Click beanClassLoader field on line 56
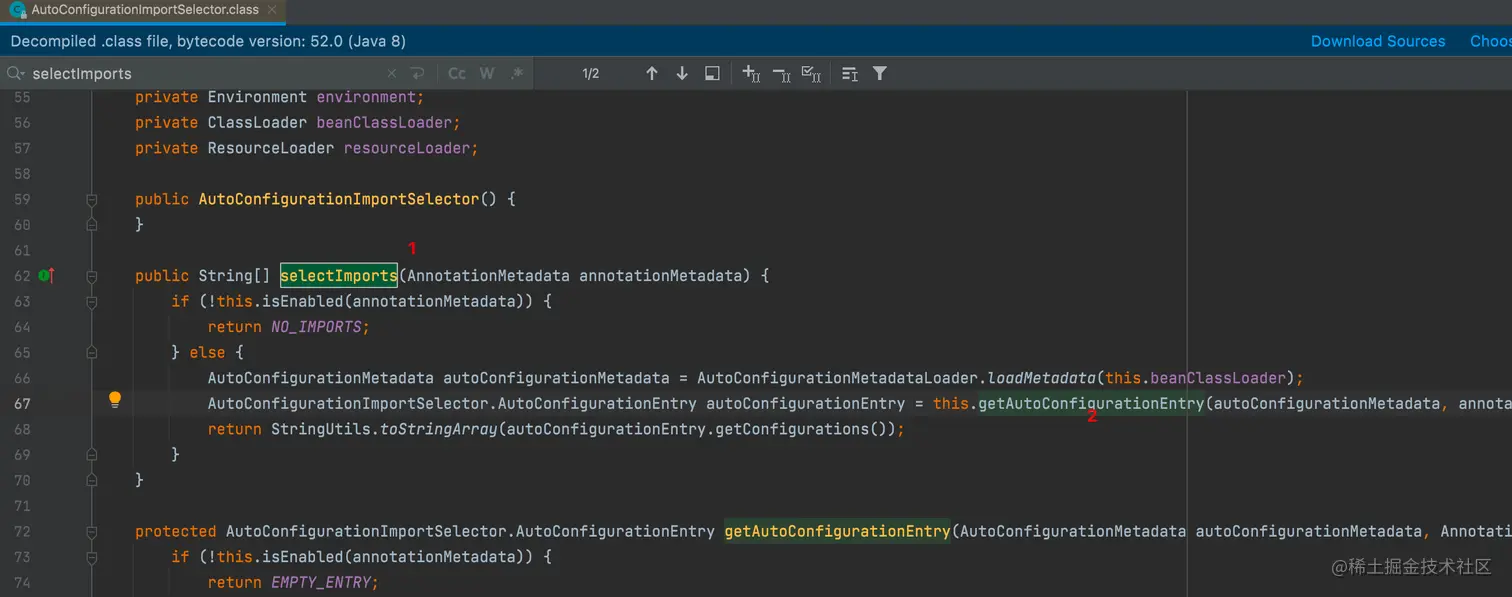 pyautogui.click(x=386, y=123)
